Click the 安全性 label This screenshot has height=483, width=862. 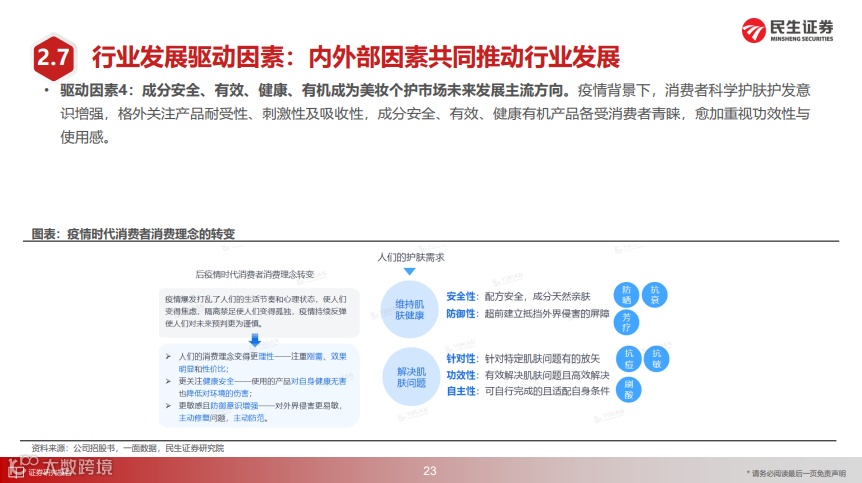[460, 297]
